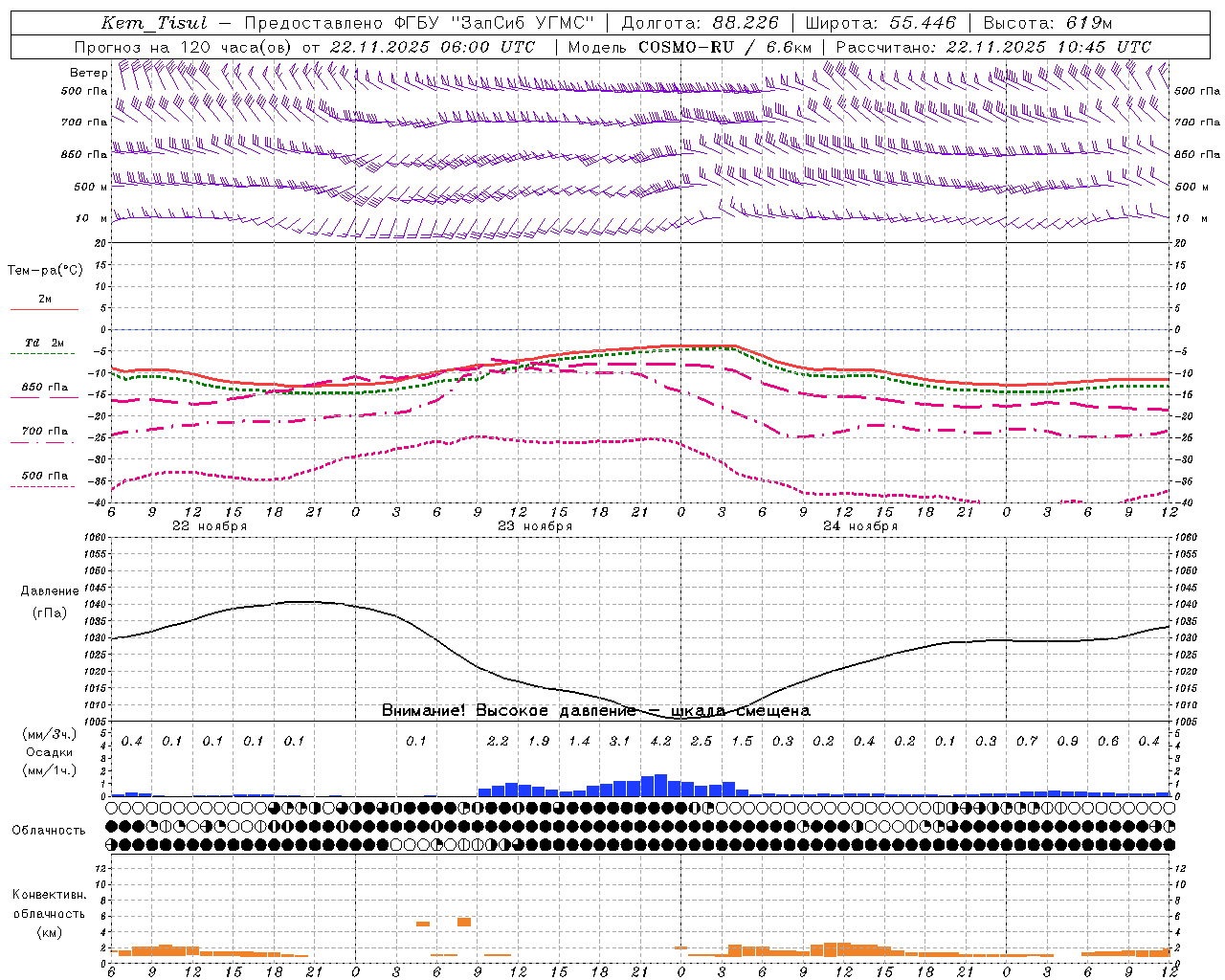
Task: Select the text Предоставлено ФГБУ "ЗапСиб УГМС"
Action: click(419, 23)
